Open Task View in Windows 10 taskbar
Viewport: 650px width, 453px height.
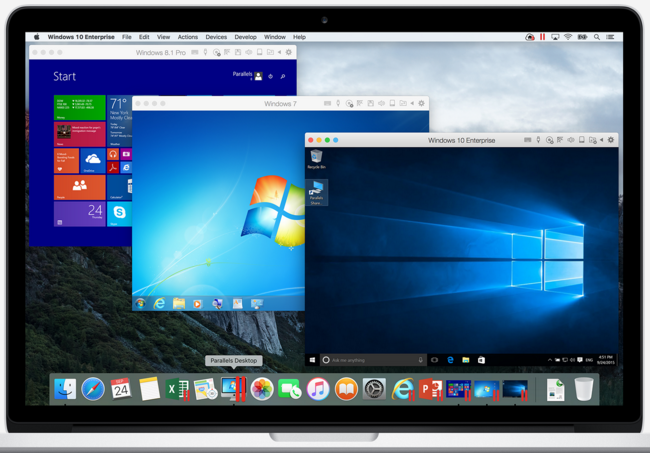click(x=434, y=360)
